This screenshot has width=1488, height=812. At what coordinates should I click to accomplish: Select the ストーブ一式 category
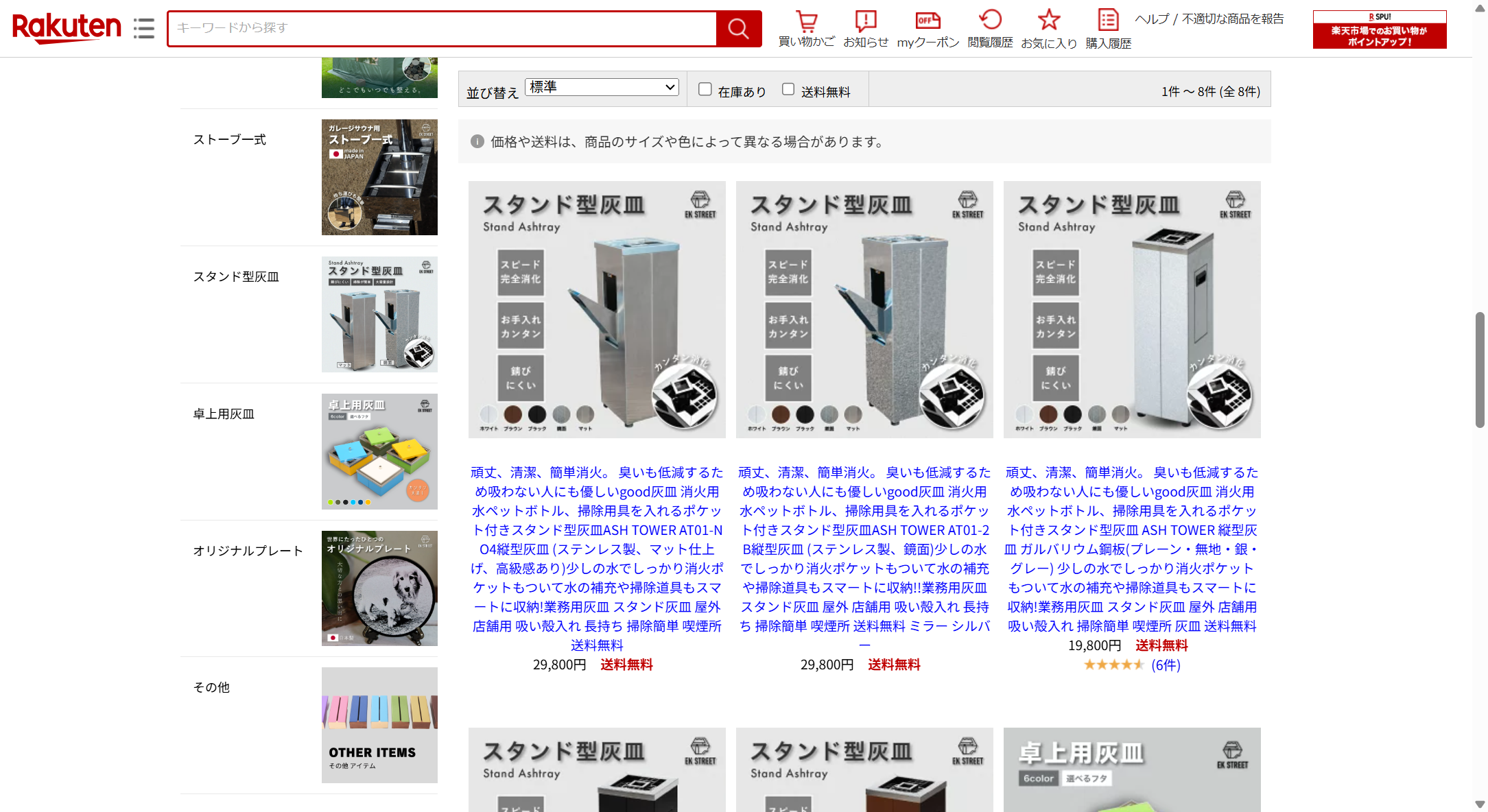[x=229, y=139]
